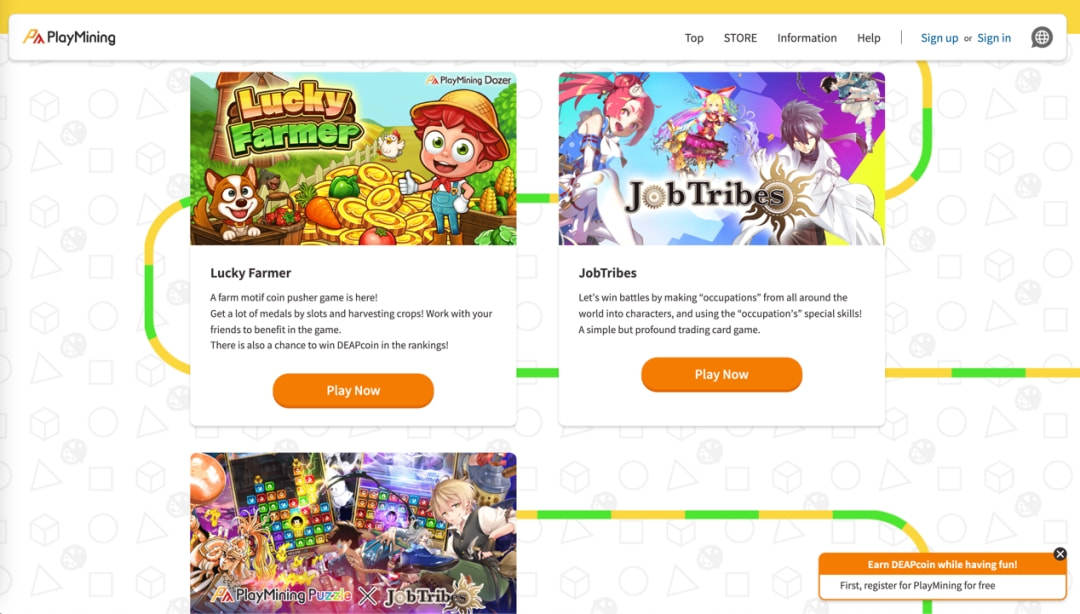
Task: Click the Sign in link
Action: (x=994, y=38)
